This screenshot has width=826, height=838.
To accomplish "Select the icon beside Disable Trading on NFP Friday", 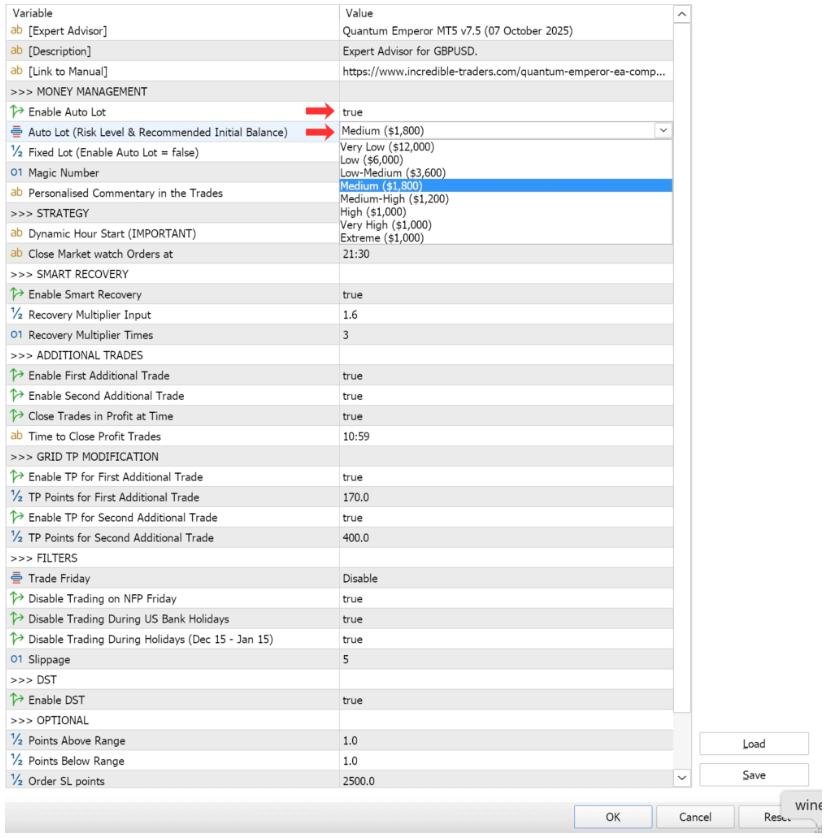I will click(17, 598).
